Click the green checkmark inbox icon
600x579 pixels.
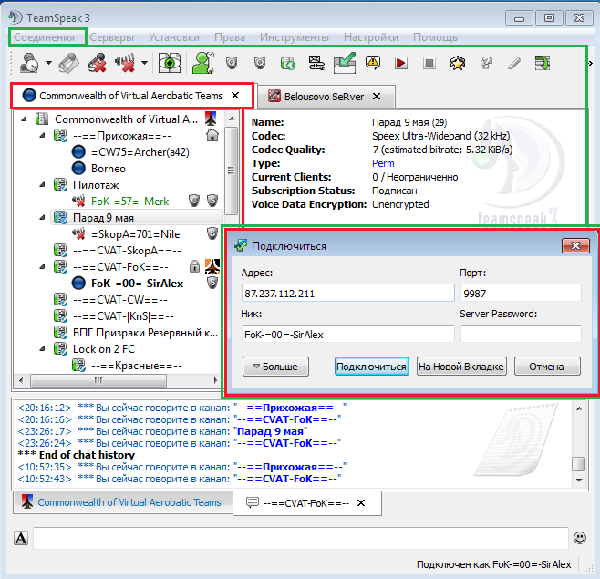[345, 63]
